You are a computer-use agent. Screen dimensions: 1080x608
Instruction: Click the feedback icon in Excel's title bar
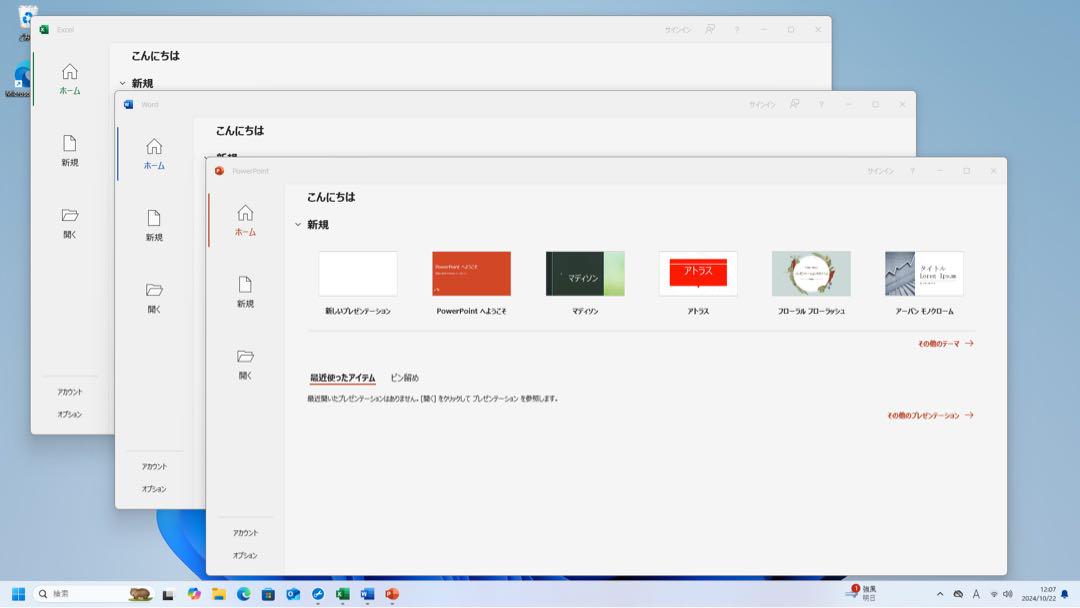[709, 30]
